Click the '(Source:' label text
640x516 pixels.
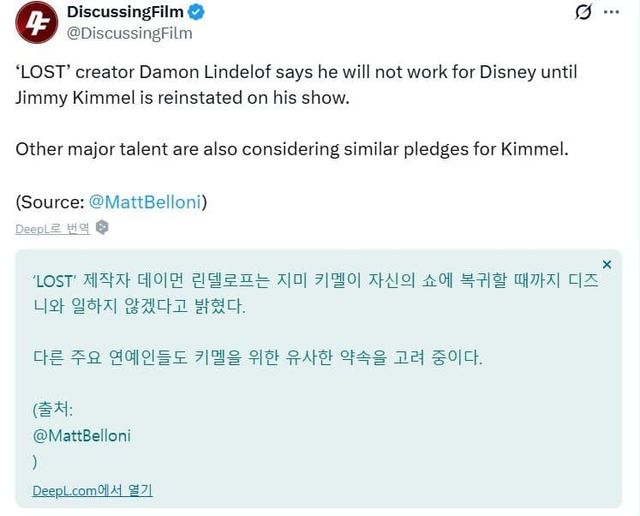[x=49, y=202]
